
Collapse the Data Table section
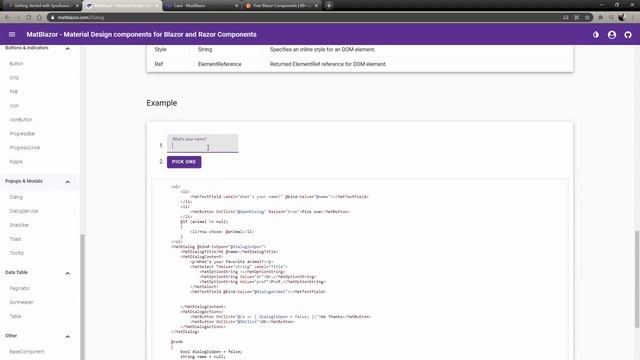click(67, 273)
